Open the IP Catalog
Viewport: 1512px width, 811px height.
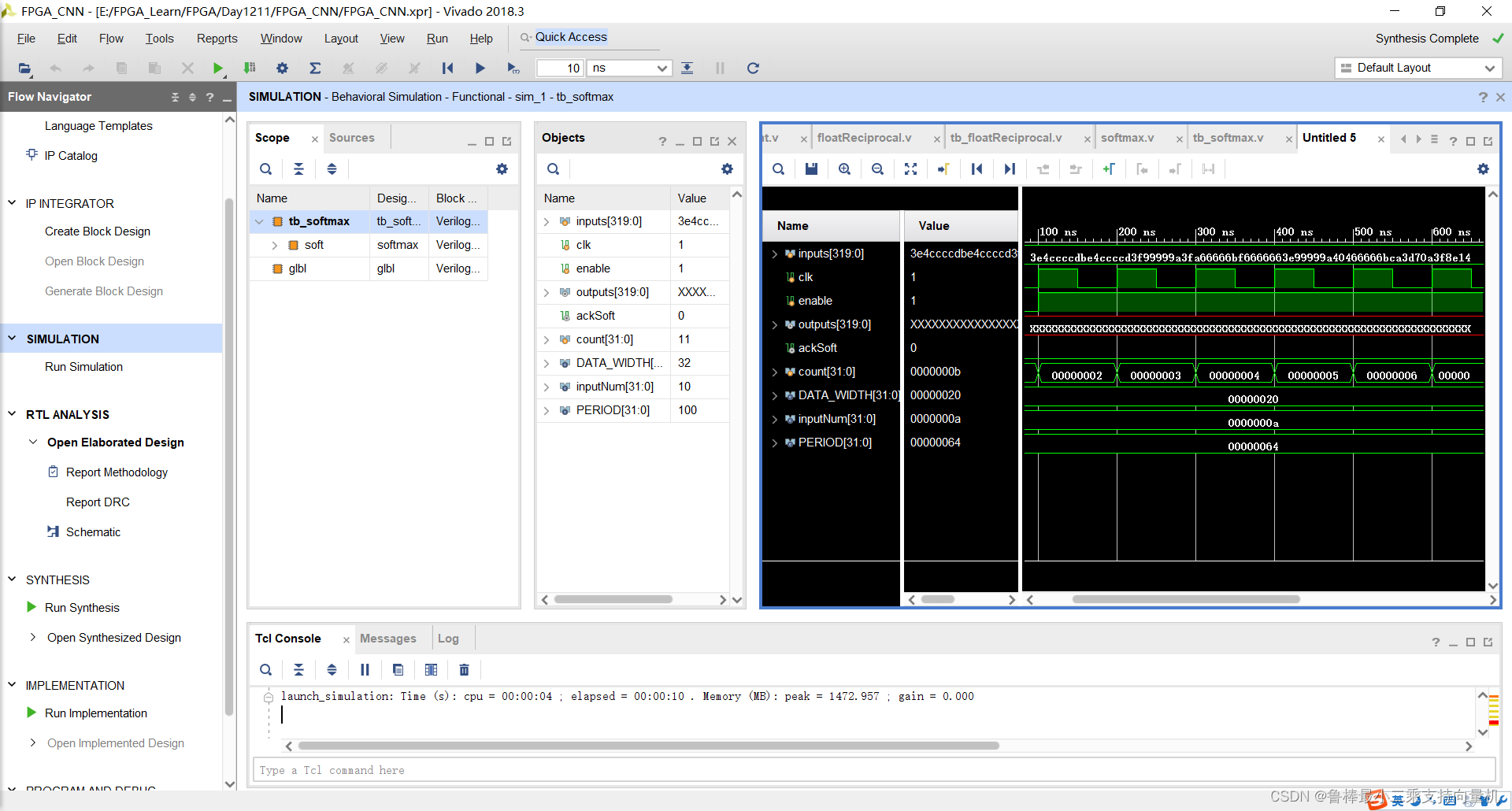pyautogui.click(x=71, y=156)
